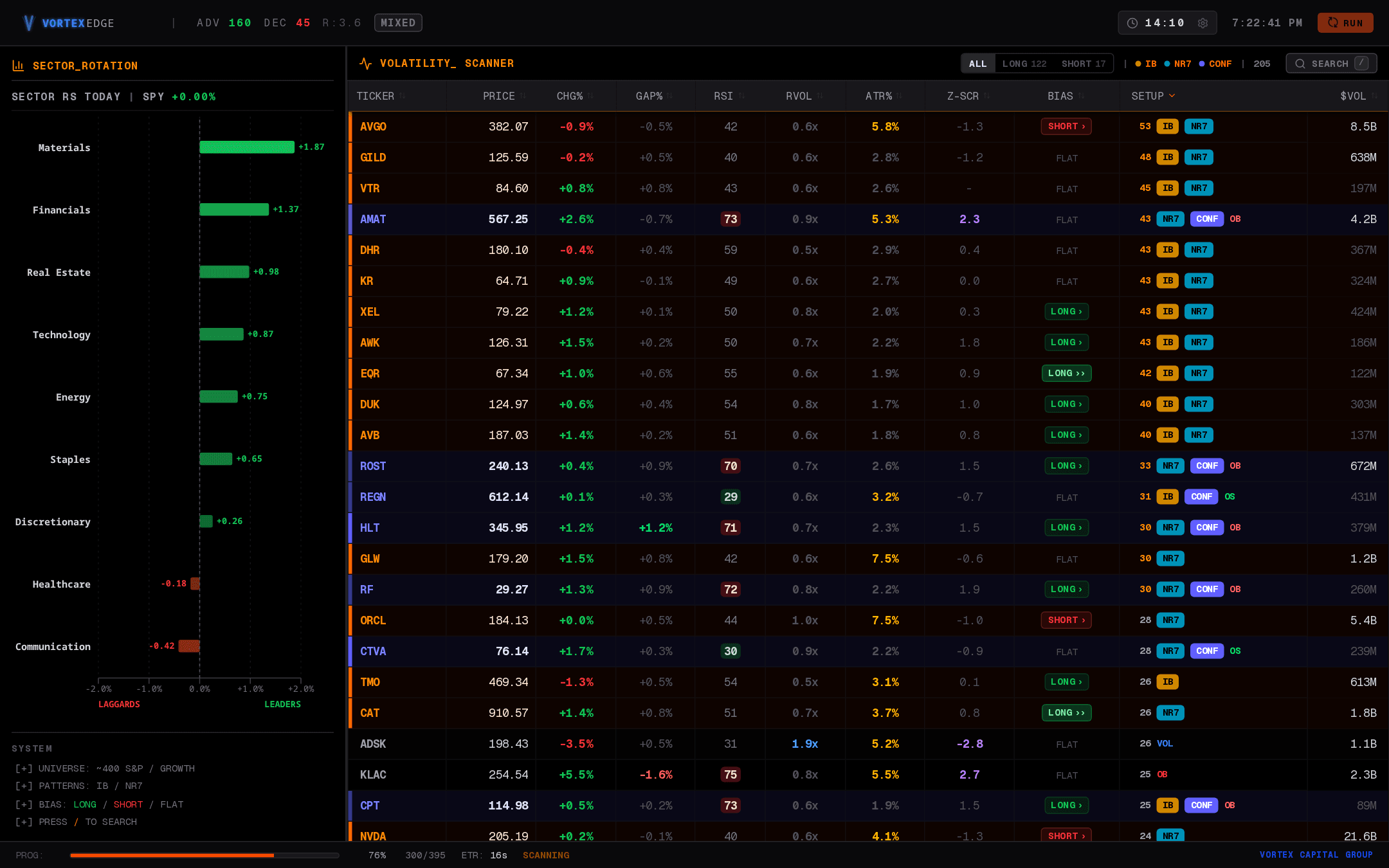Screen dimensions: 1389x868
Task: Click the Materials +1.87 sector bar
Action: [x=247, y=147]
